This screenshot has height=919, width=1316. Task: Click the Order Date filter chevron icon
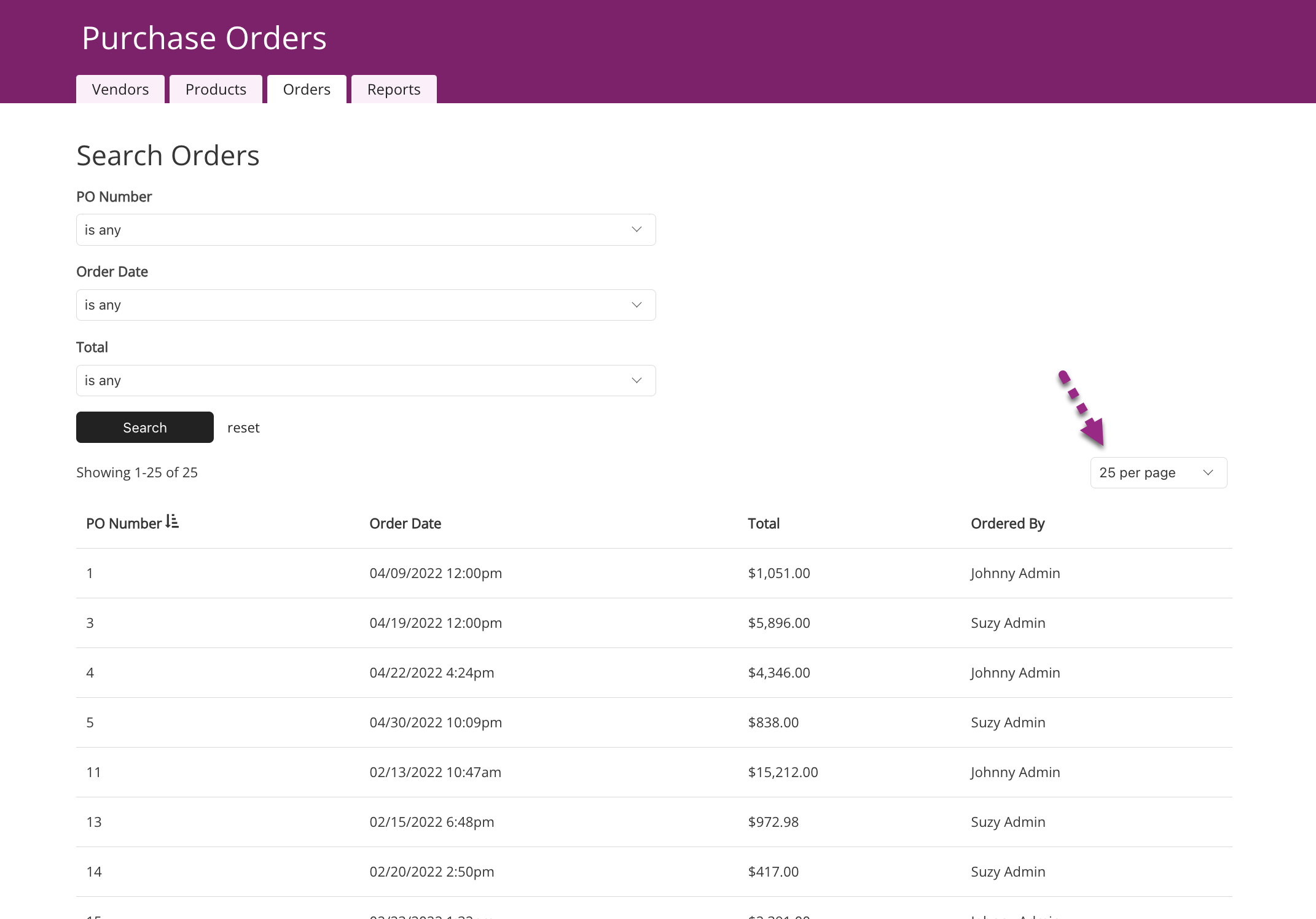pyautogui.click(x=636, y=305)
